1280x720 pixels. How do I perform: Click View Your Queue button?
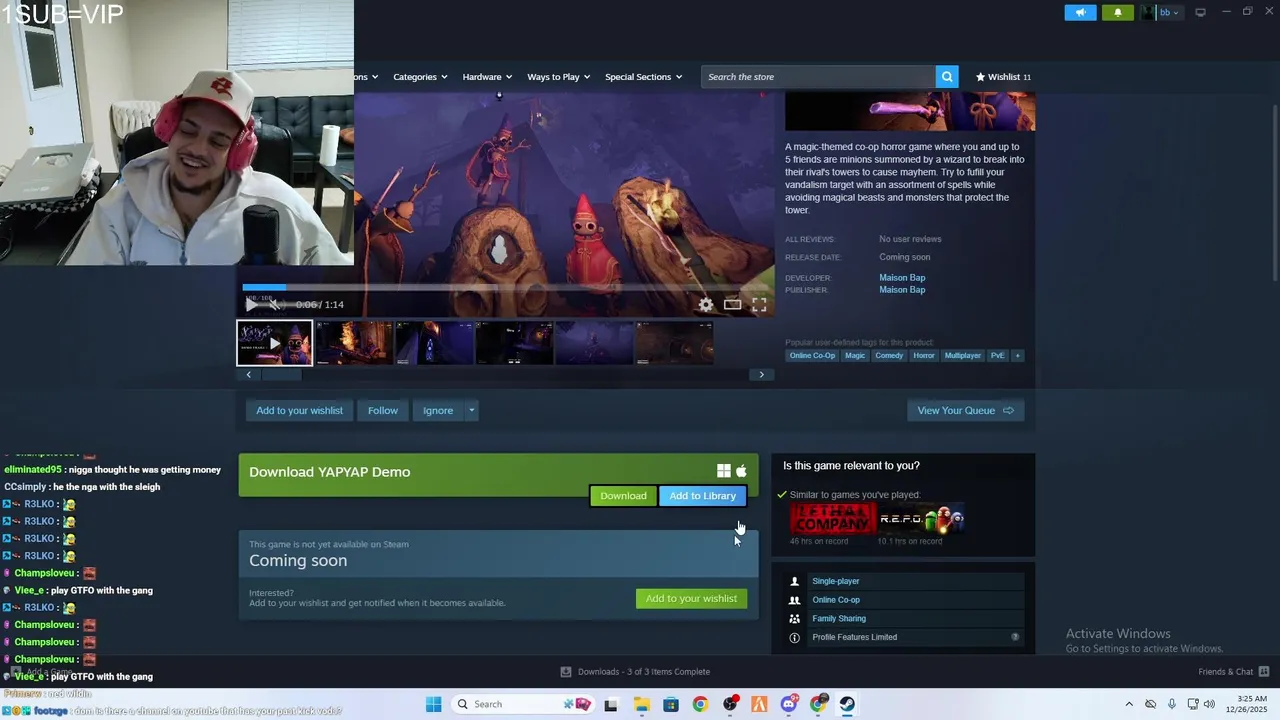[965, 411]
